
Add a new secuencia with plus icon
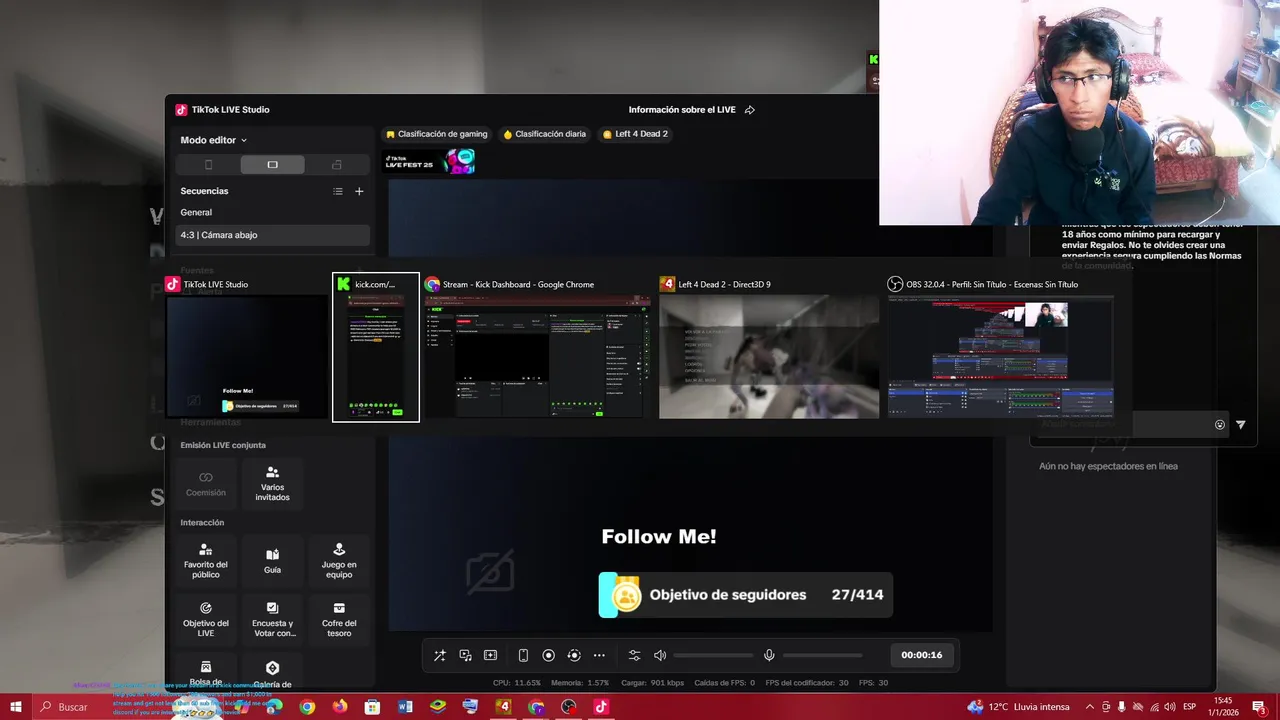[x=359, y=191]
